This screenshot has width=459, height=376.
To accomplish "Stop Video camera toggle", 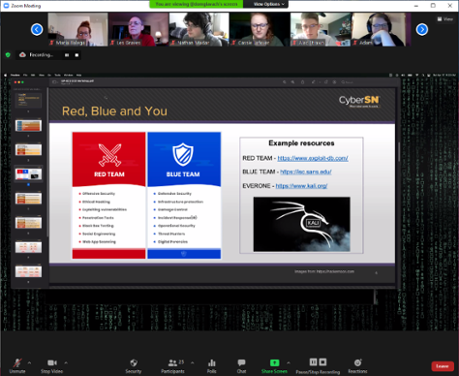I will pyautogui.click(x=52, y=366).
